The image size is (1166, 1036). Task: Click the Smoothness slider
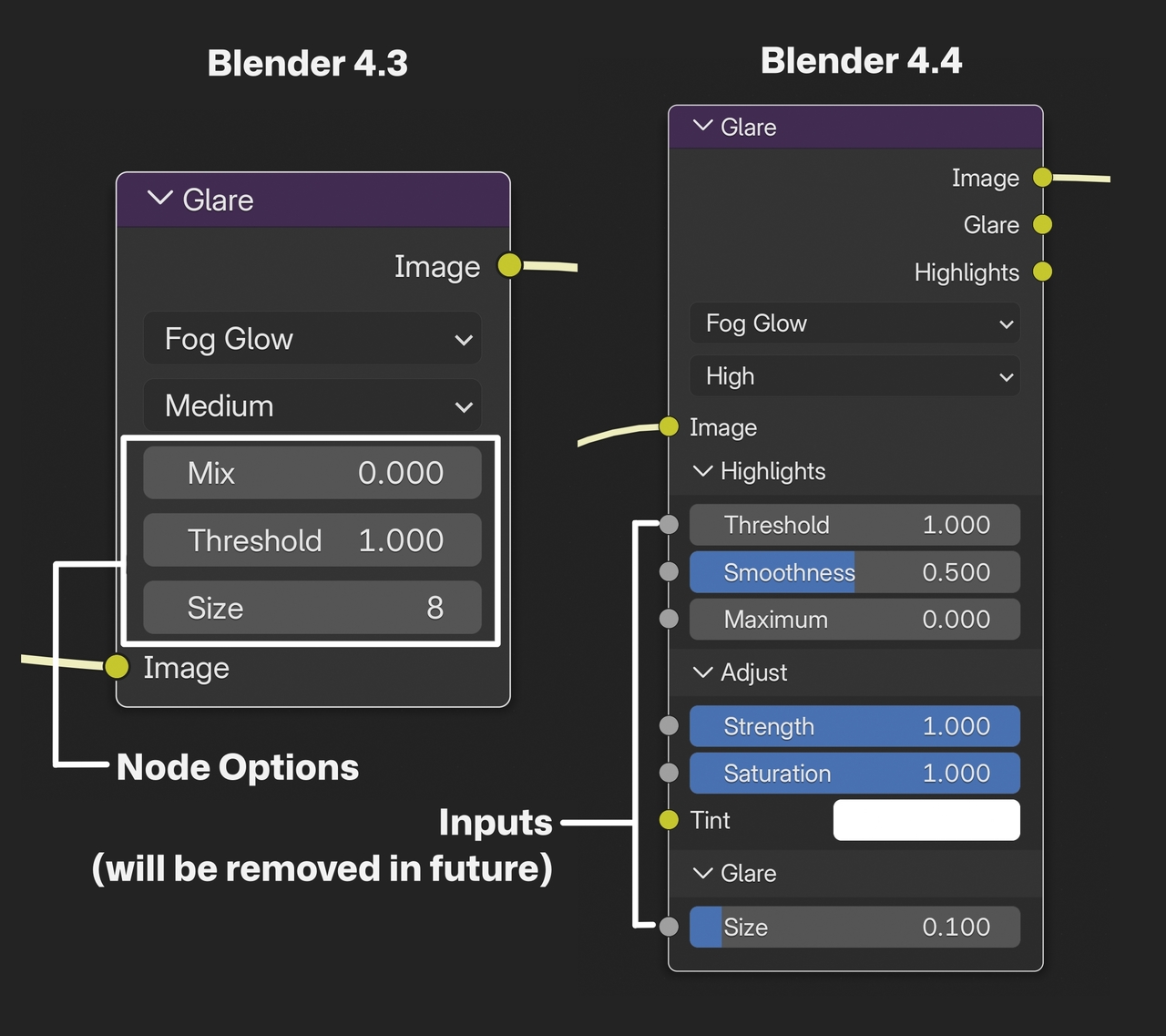pos(854,572)
